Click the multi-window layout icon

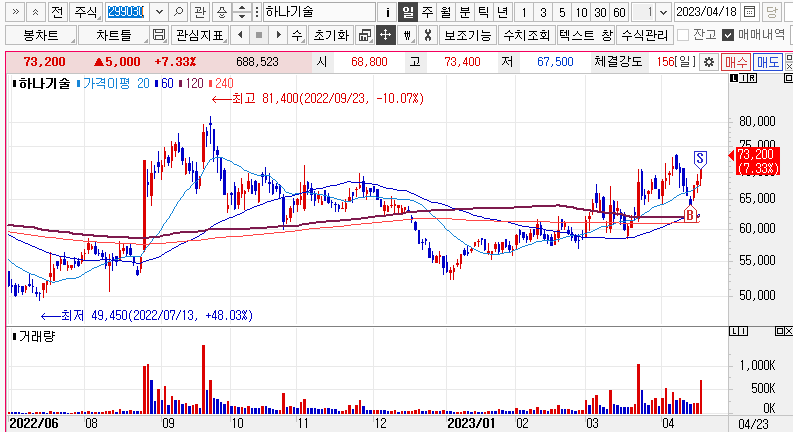[365, 35]
